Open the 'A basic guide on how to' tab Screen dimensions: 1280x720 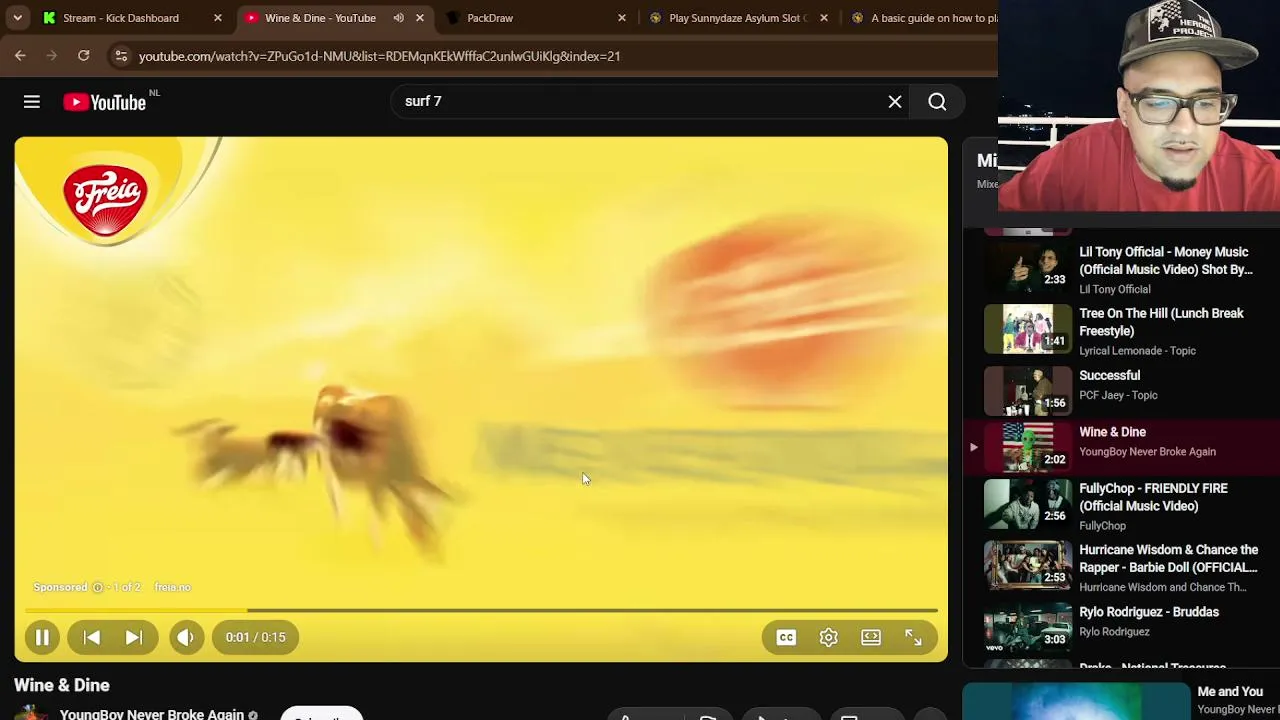click(920, 18)
